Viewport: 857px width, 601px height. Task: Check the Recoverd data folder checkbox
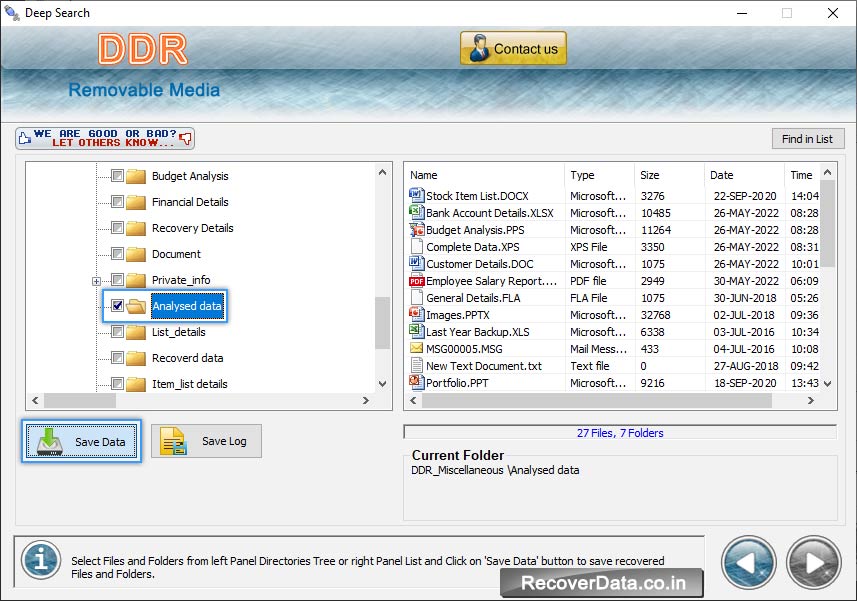pyautogui.click(x=117, y=357)
